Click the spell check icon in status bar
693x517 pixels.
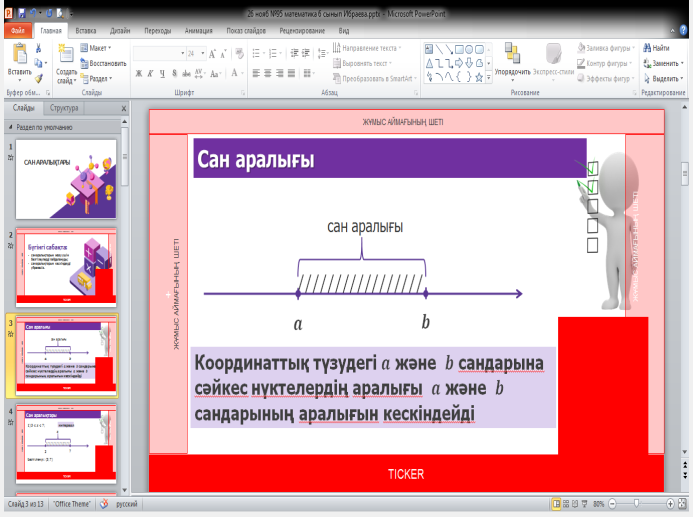(x=102, y=504)
